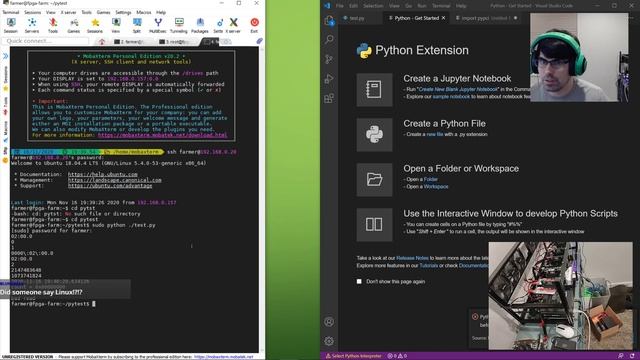This screenshot has width=640, height=360.
Task: Close the Python - Get Started tab
Action: click(443, 18)
